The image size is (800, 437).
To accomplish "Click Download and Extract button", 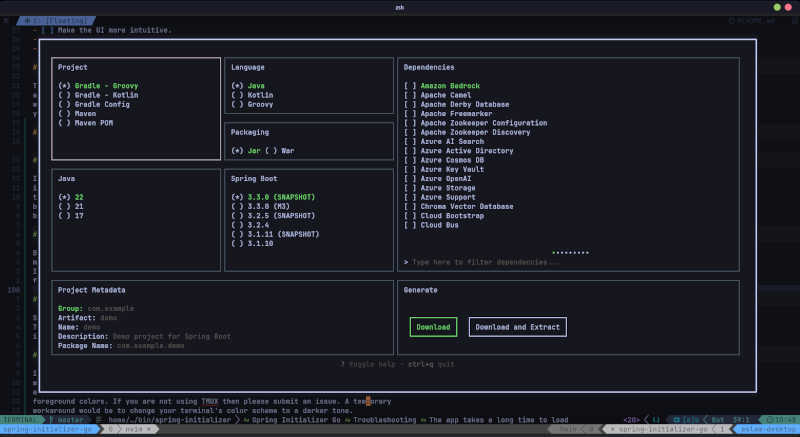I will [x=517, y=327].
